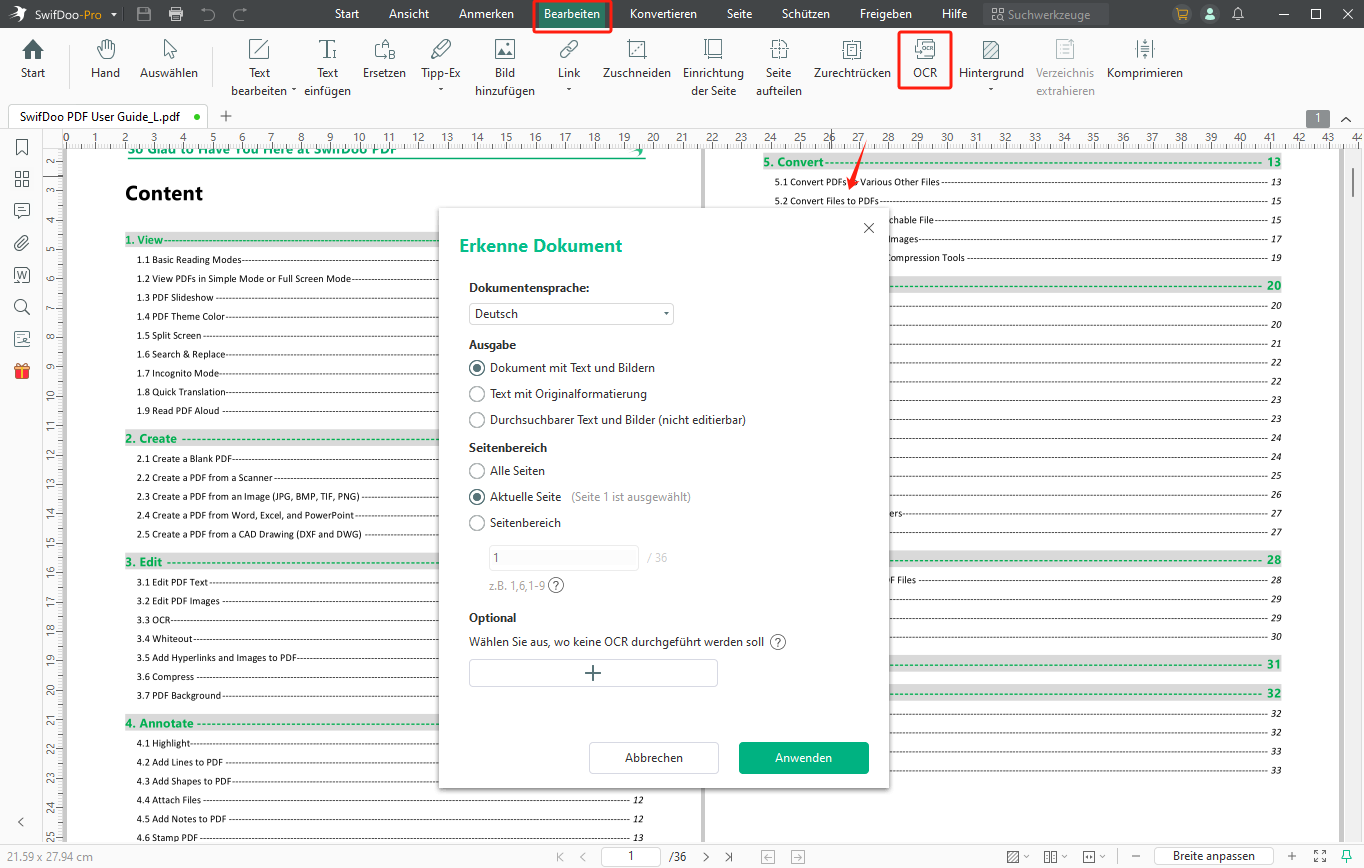Open the Hilfe tab

(x=954, y=14)
